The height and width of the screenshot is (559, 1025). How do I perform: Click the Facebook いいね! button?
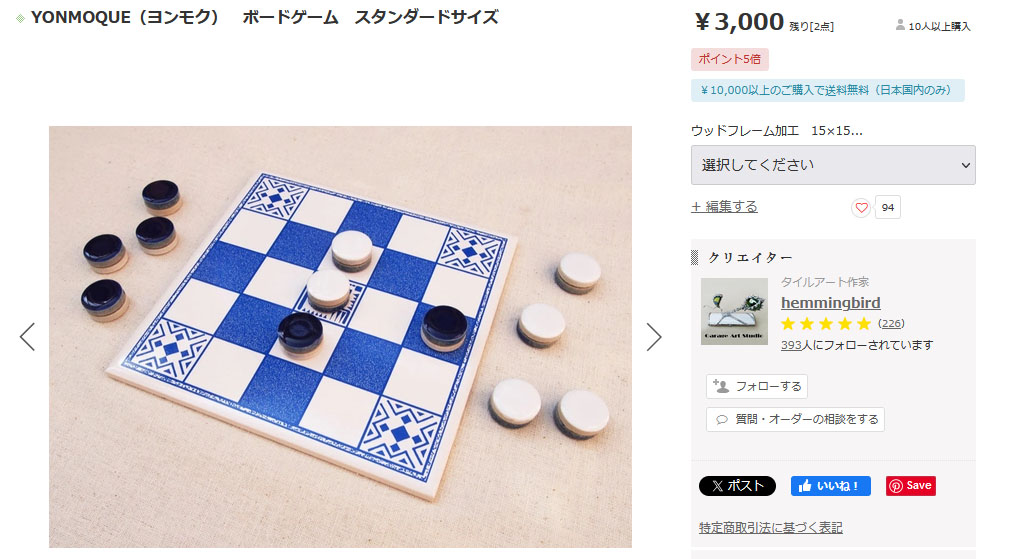(x=830, y=486)
